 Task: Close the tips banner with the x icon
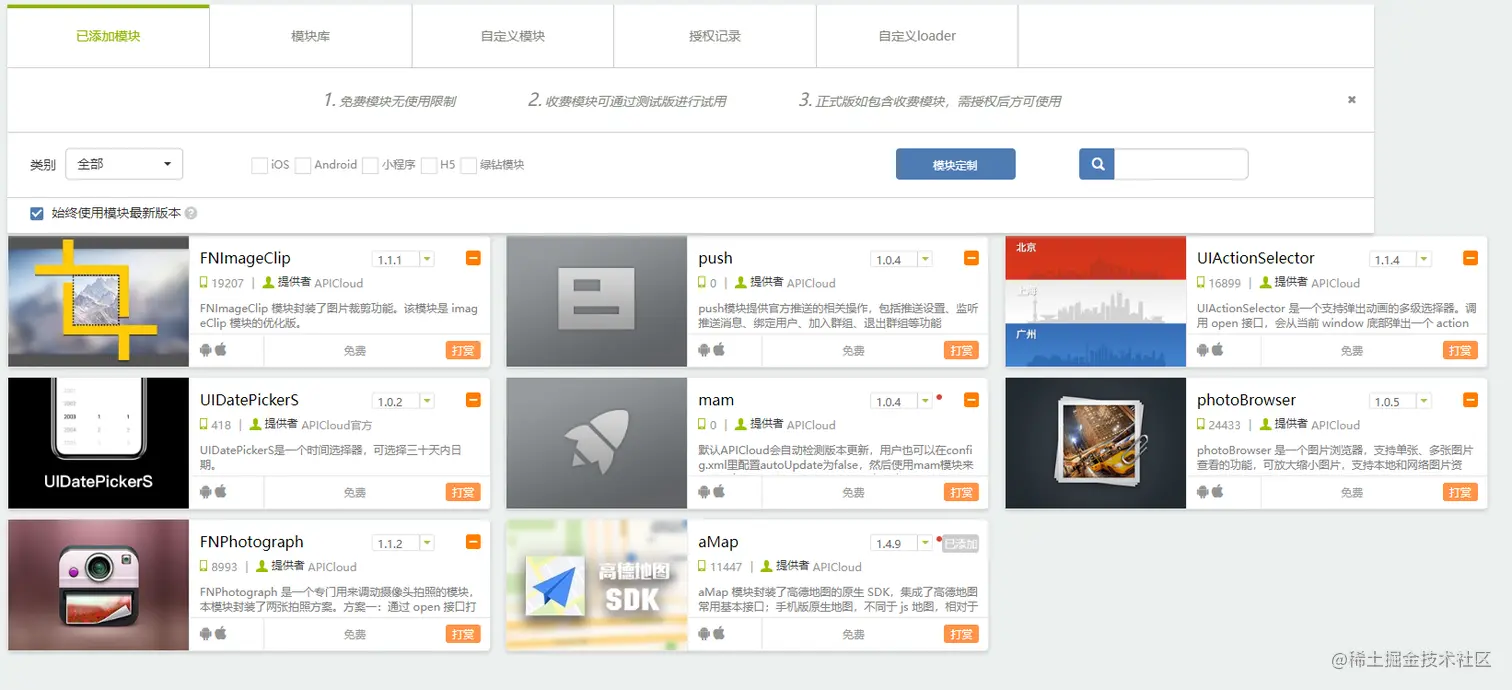click(x=1352, y=100)
